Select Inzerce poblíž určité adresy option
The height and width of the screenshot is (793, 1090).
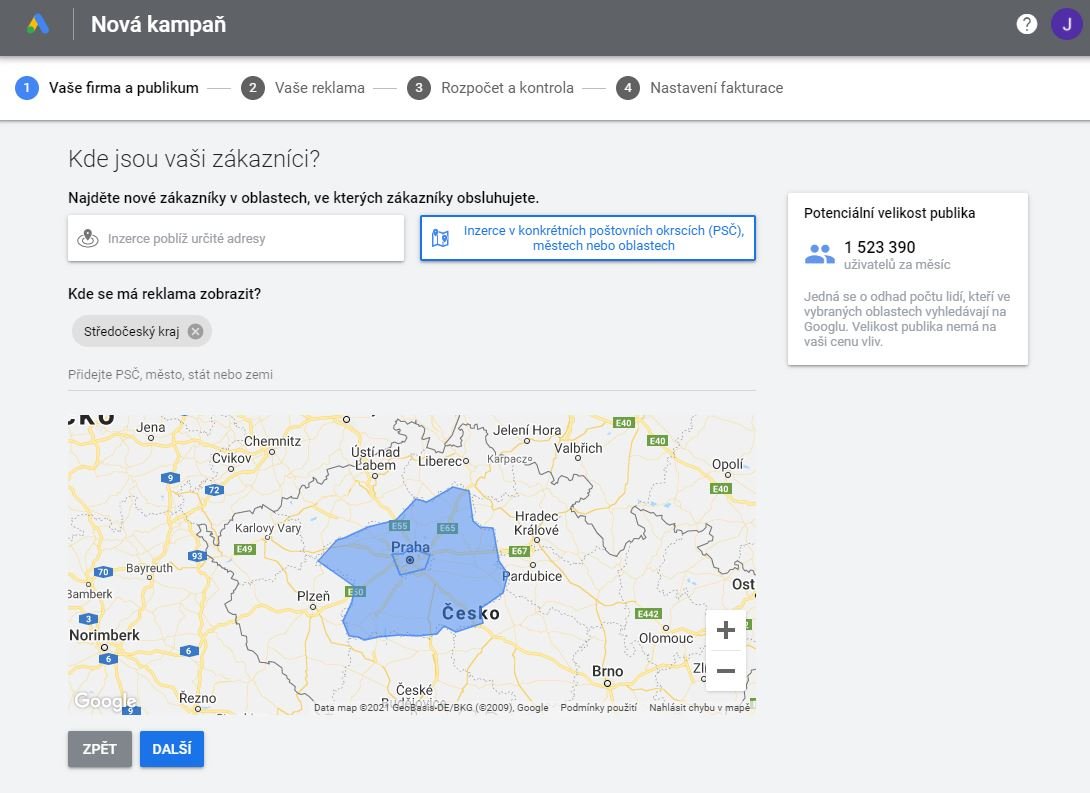pyautogui.click(x=236, y=238)
